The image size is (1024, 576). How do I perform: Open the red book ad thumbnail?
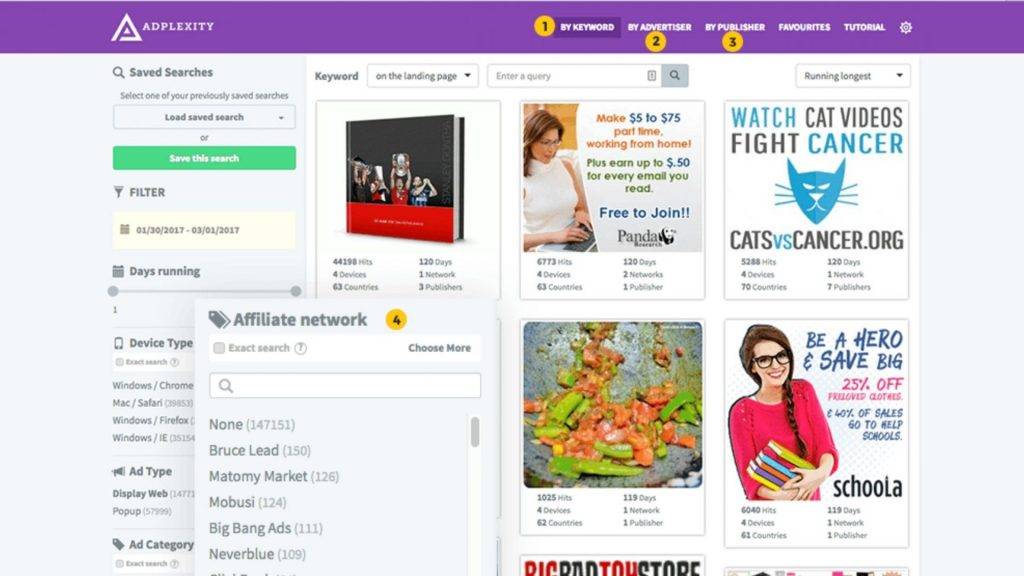click(x=408, y=178)
